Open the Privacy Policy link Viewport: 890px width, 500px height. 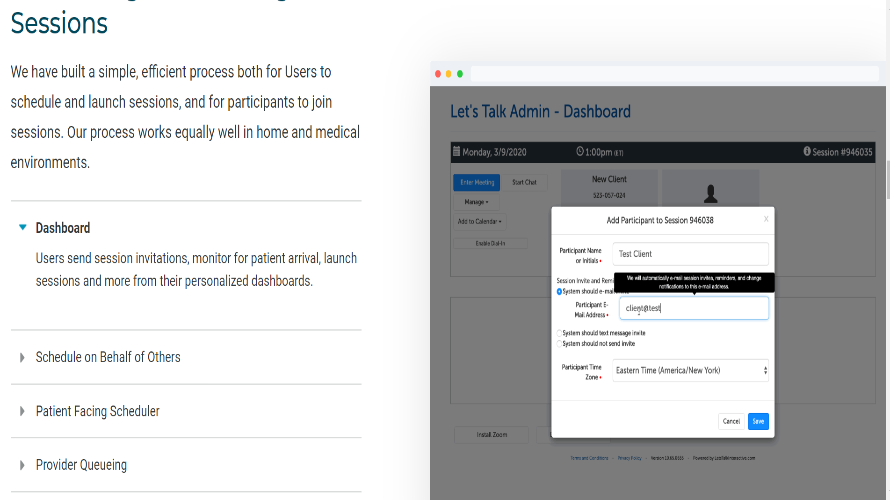click(x=629, y=458)
